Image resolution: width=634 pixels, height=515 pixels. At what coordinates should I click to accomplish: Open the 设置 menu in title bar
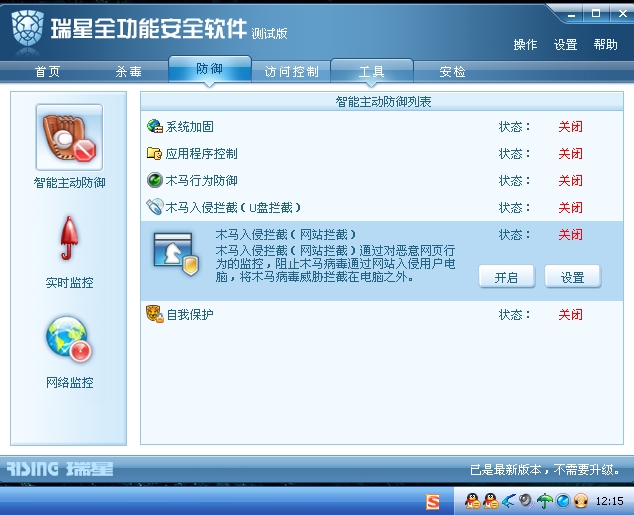[565, 44]
